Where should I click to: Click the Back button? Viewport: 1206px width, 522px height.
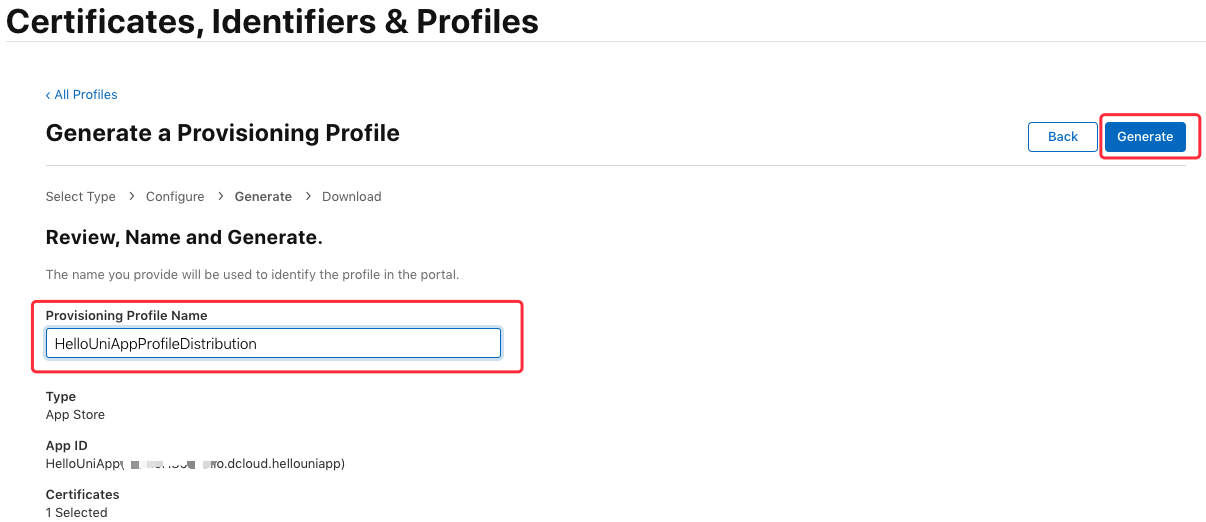(1062, 137)
